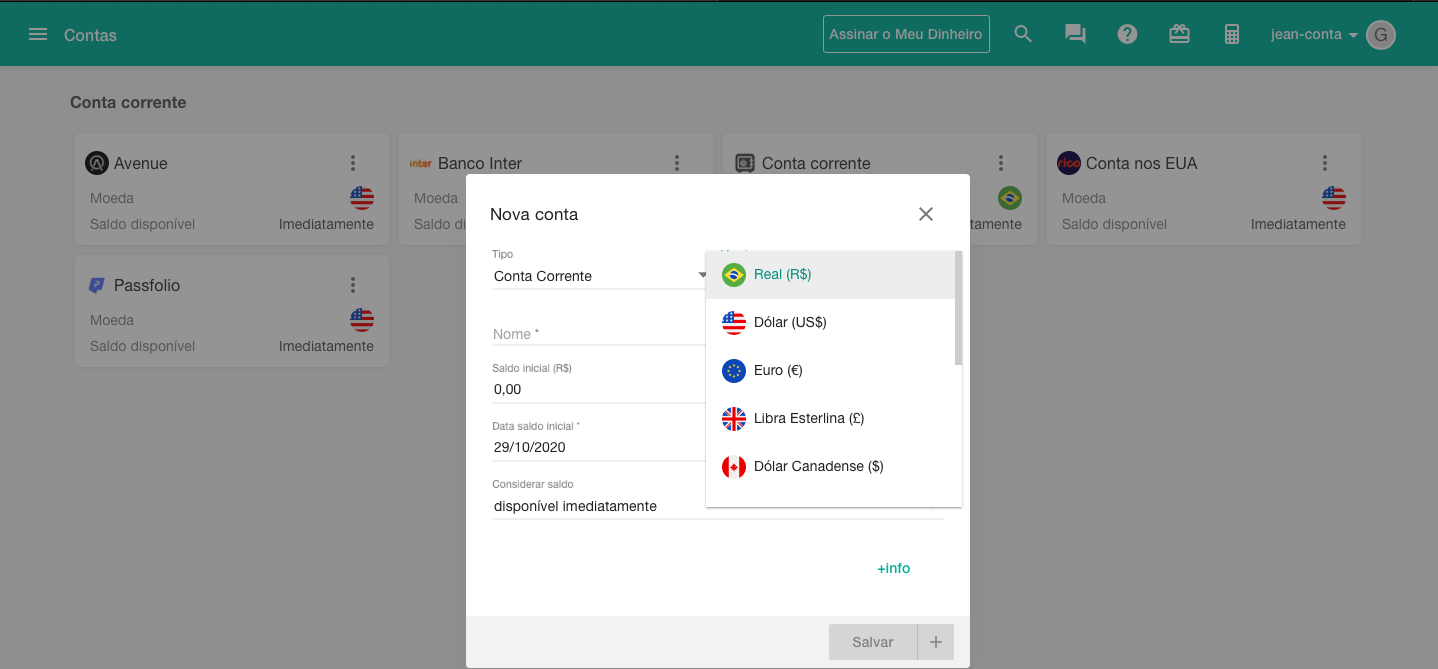Image resolution: width=1438 pixels, height=669 pixels.
Task: Open options menu for Conta nos EUA
Action: tap(1324, 163)
